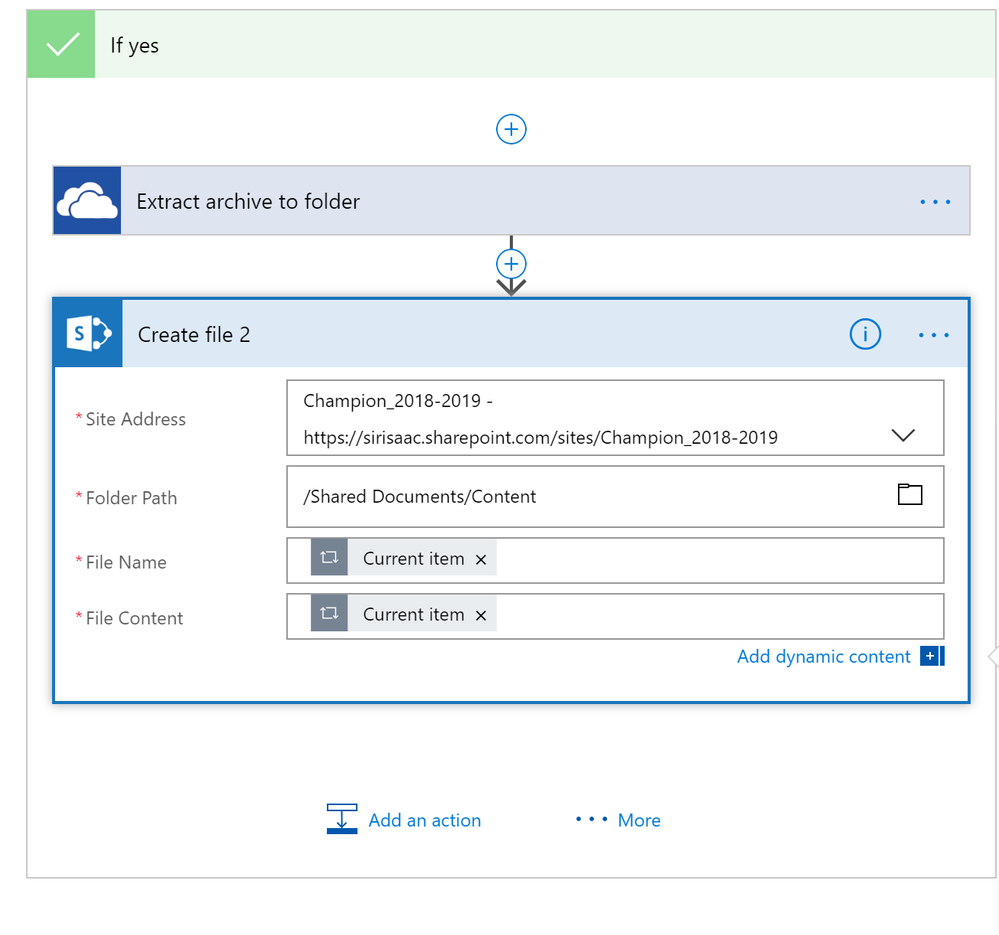Click Add an action link

click(x=425, y=820)
